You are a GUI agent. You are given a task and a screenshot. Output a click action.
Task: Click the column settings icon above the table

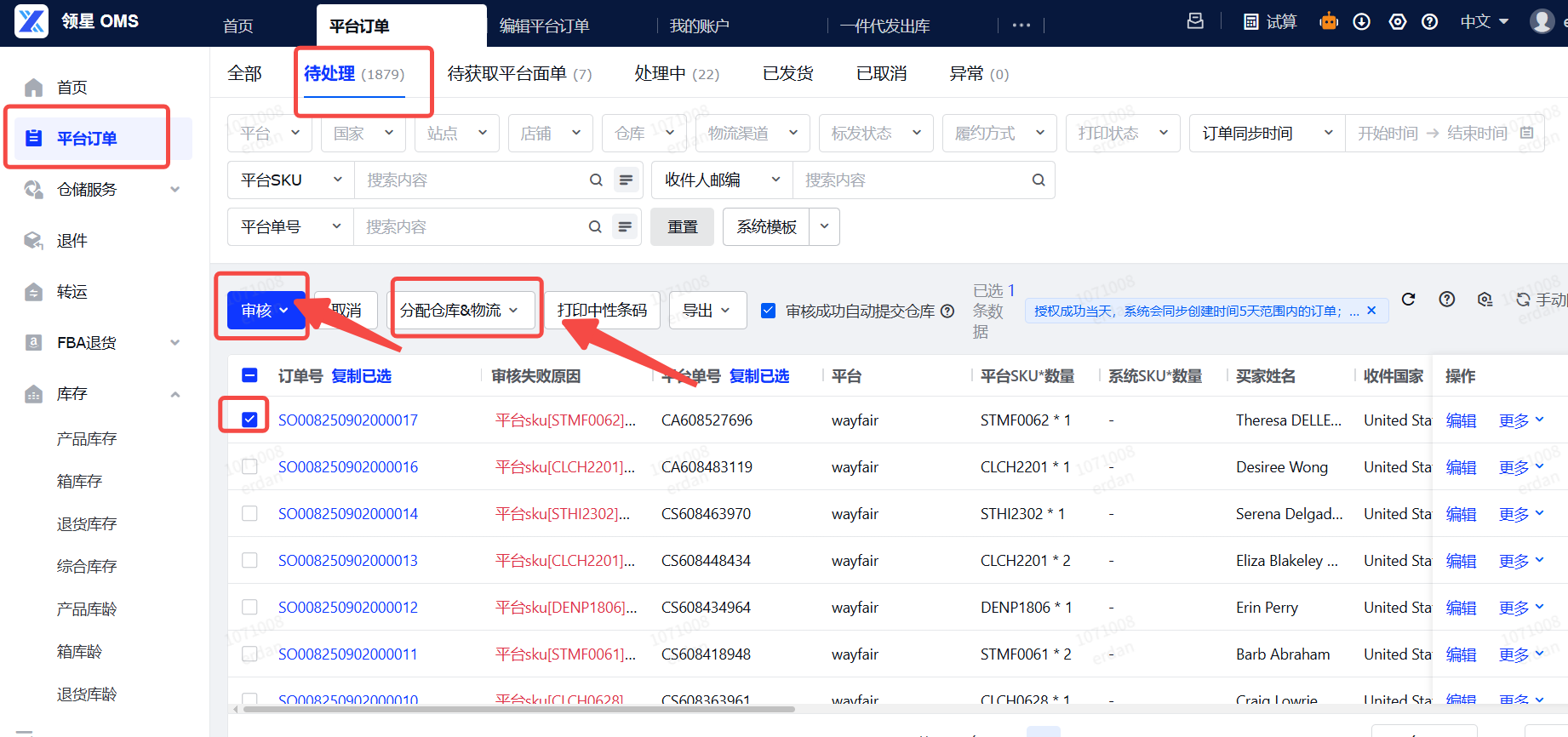(1485, 299)
